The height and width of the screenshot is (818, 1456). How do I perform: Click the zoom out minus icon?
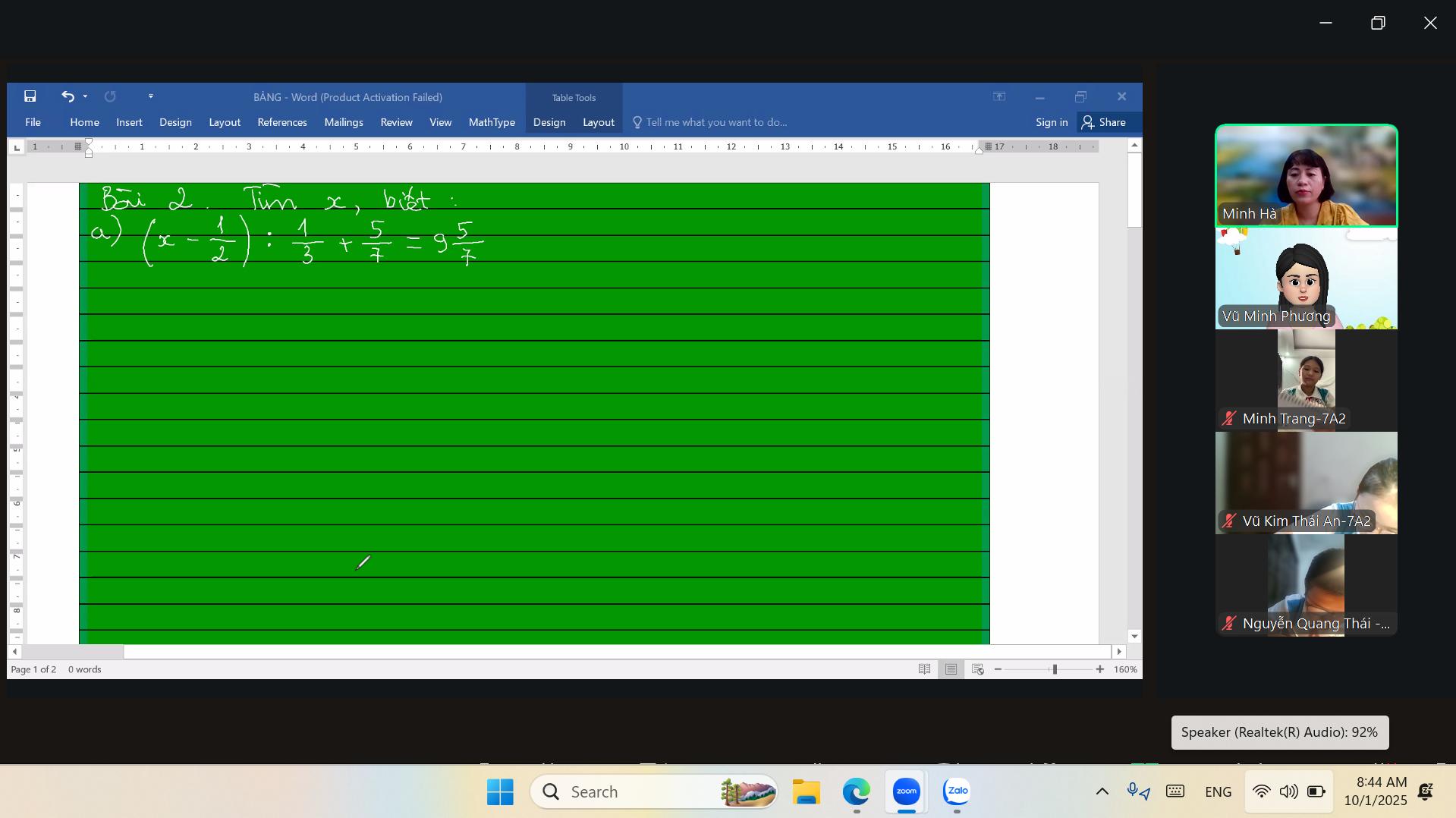[x=998, y=669]
